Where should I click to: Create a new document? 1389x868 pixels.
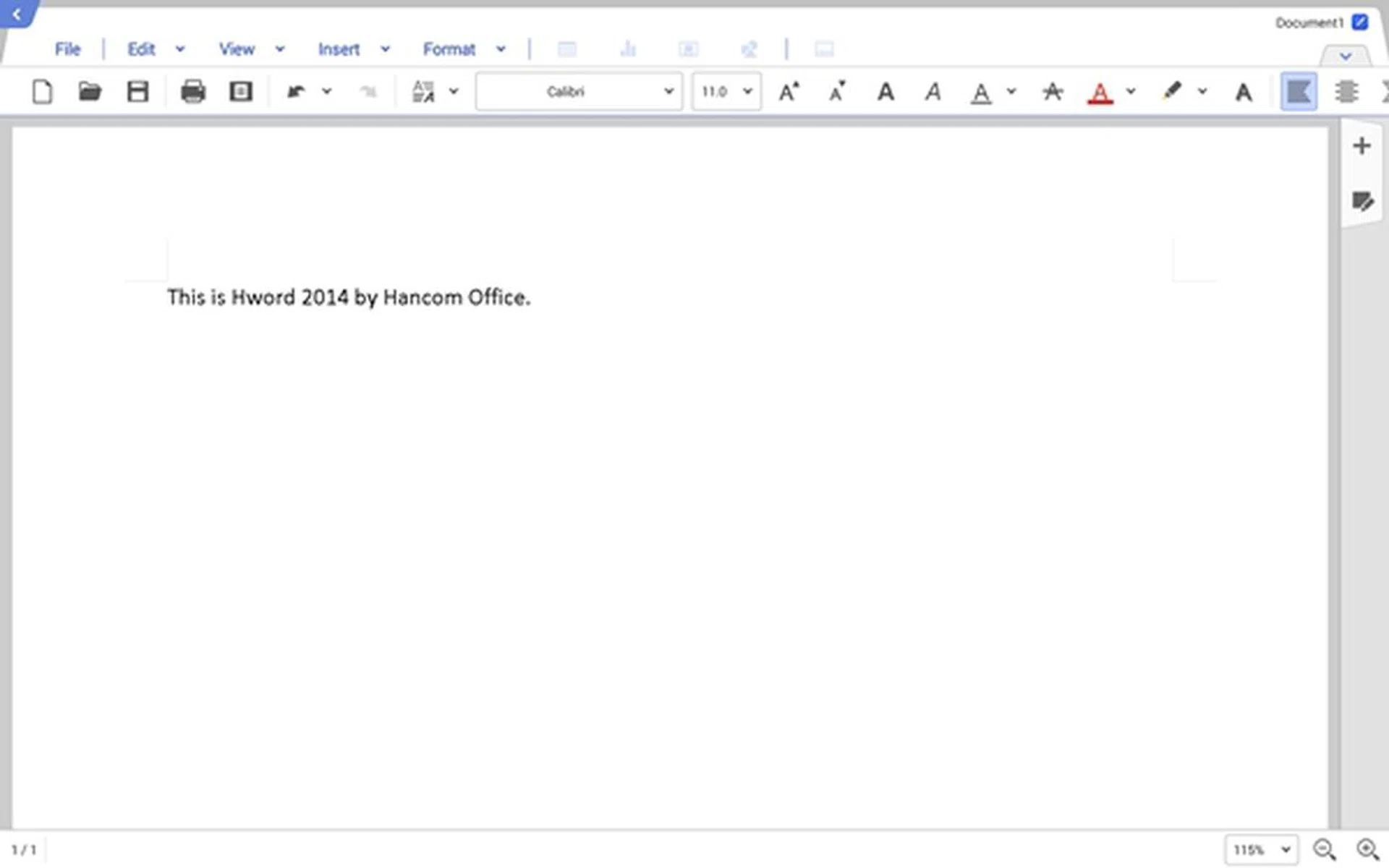(42, 92)
